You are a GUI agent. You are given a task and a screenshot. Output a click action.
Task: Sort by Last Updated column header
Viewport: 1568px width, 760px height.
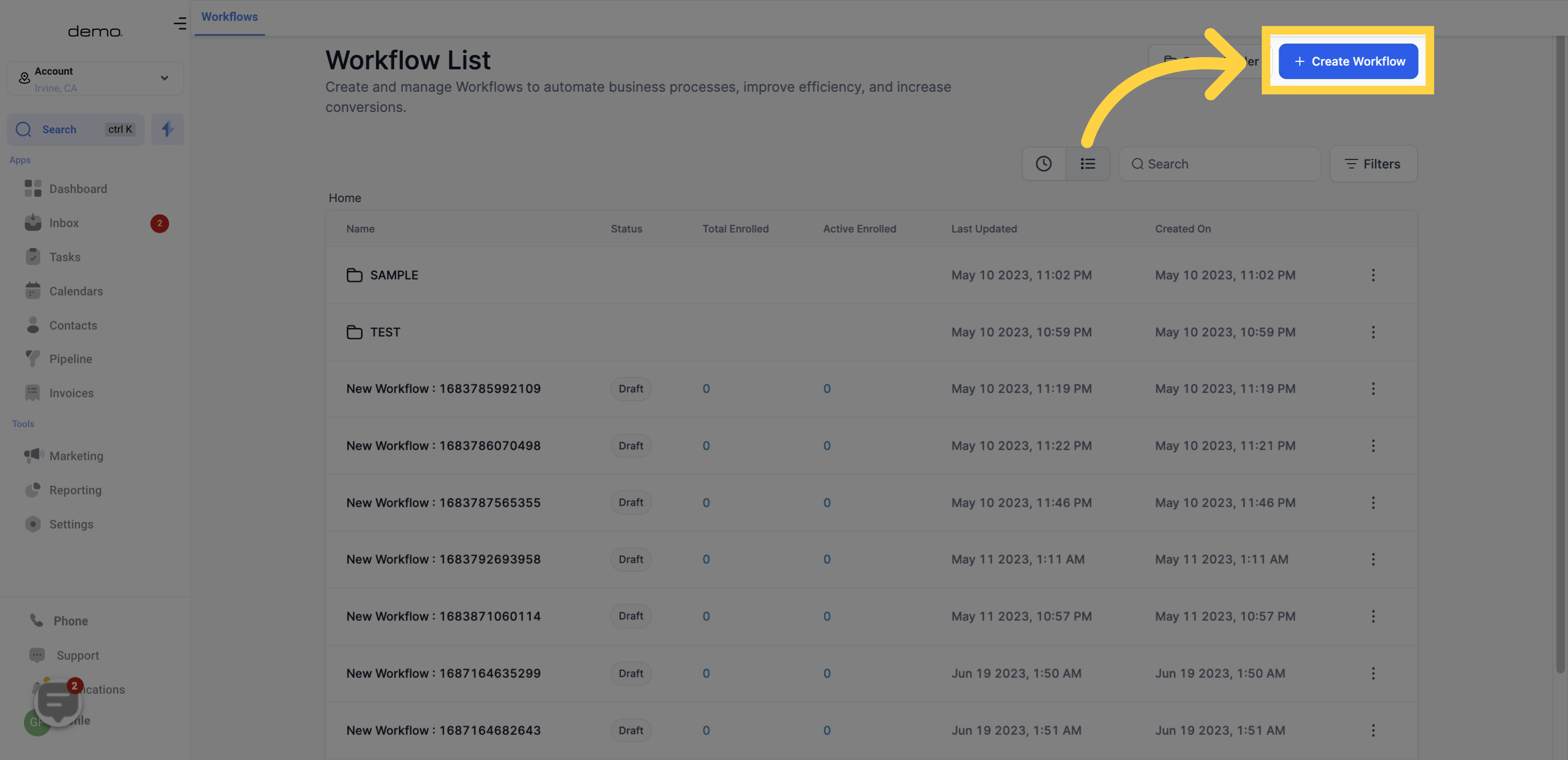tap(984, 229)
